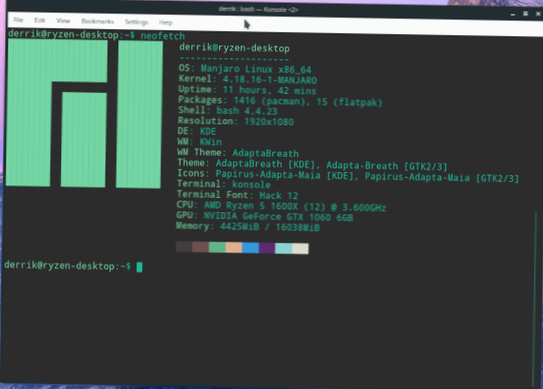Open the Bookmarks menu
This screenshot has height=389, width=543.
point(97,21)
